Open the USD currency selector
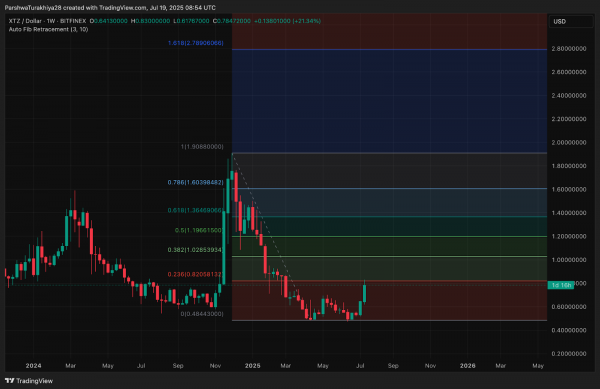 pyautogui.click(x=571, y=21)
